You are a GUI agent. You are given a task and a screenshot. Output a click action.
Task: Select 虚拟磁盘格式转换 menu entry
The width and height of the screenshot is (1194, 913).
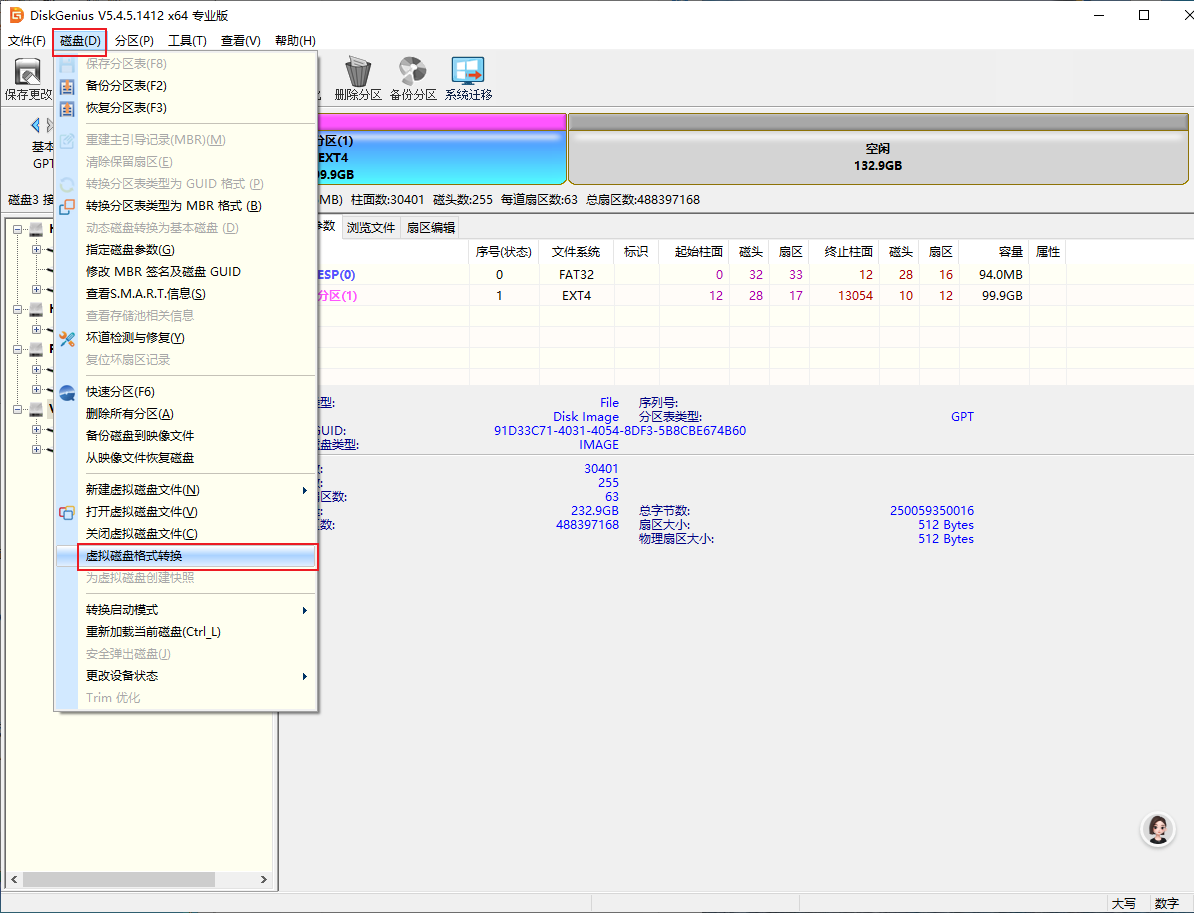(x=187, y=556)
